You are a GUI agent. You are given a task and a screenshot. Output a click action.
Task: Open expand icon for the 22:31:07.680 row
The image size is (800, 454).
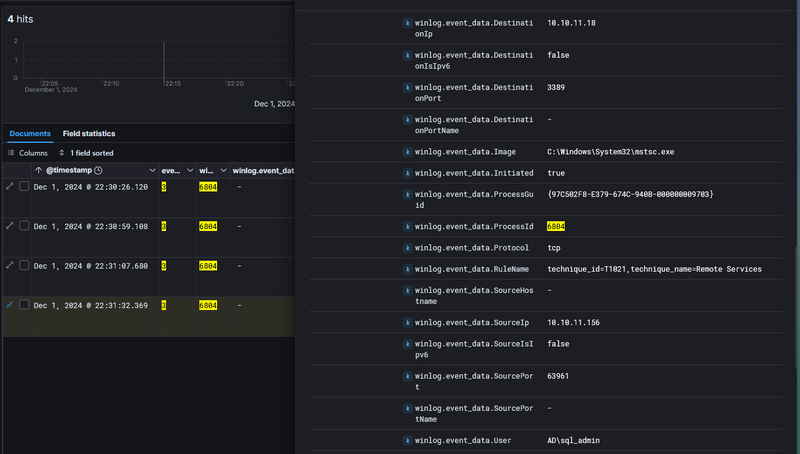click(x=10, y=265)
